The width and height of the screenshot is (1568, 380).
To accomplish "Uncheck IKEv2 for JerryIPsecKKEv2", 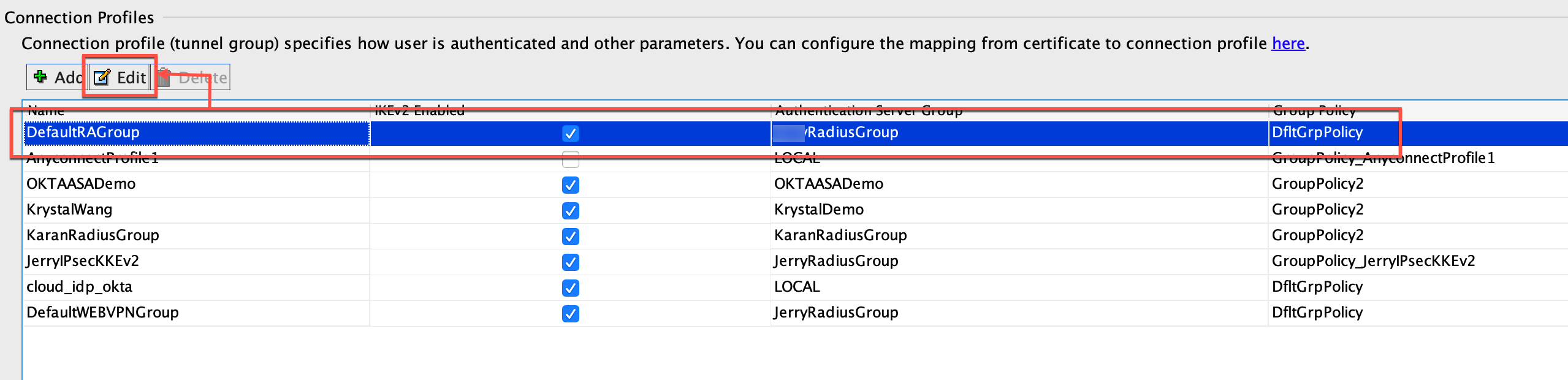I will [x=570, y=262].
